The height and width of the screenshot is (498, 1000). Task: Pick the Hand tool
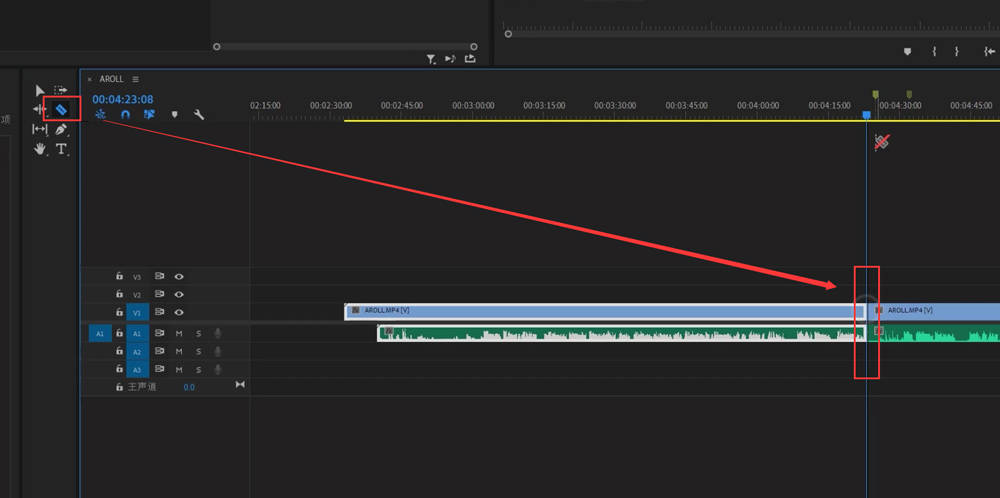pos(40,149)
